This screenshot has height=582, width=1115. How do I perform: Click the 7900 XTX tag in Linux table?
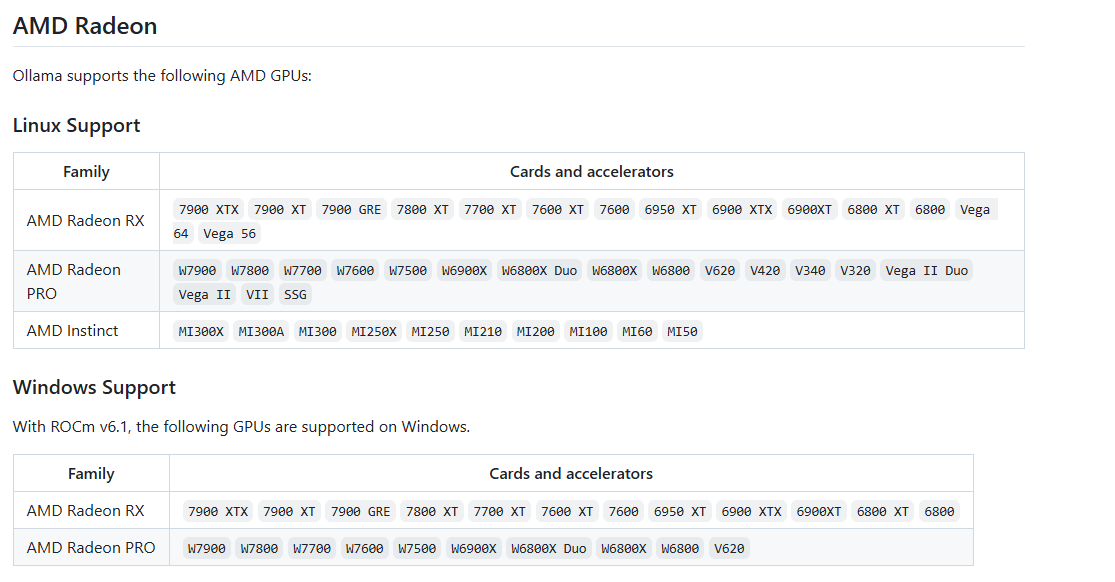(x=208, y=210)
